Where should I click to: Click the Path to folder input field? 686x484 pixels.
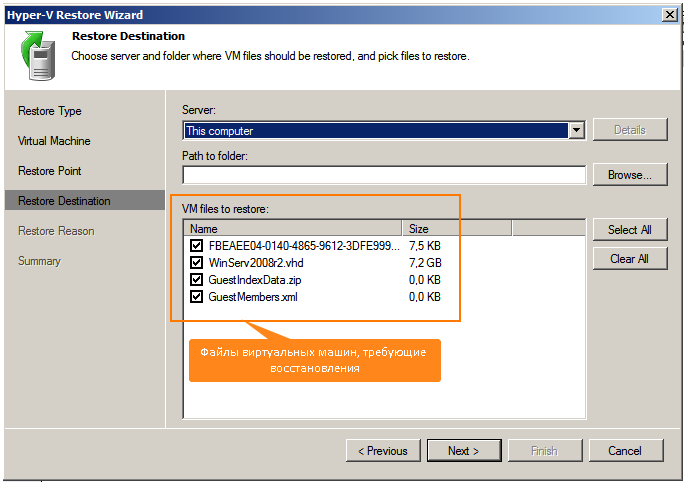point(384,175)
